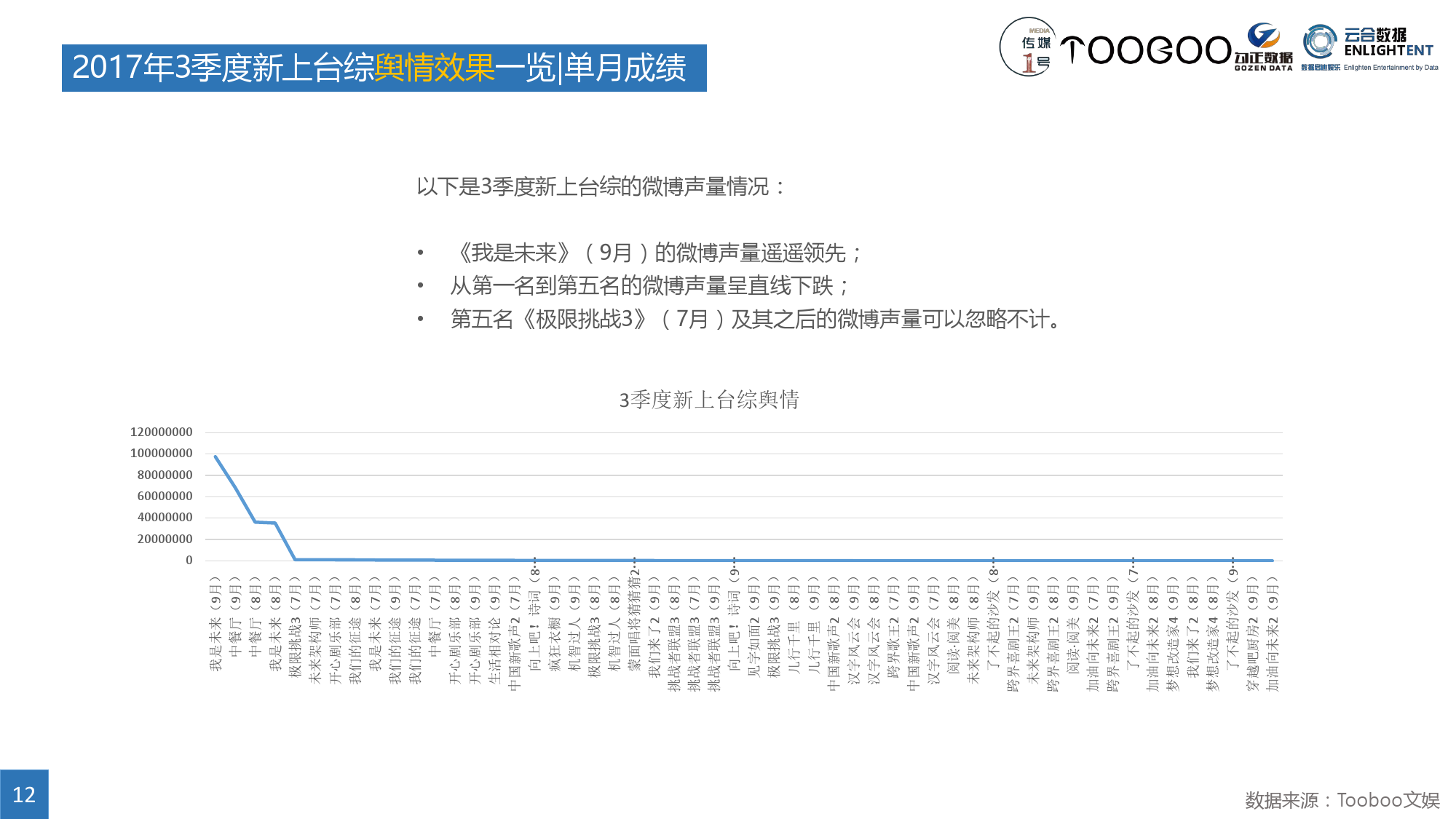Click the 60000000 y-axis label
Screen dimensions: 1456x819
click(x=165, y=496)
